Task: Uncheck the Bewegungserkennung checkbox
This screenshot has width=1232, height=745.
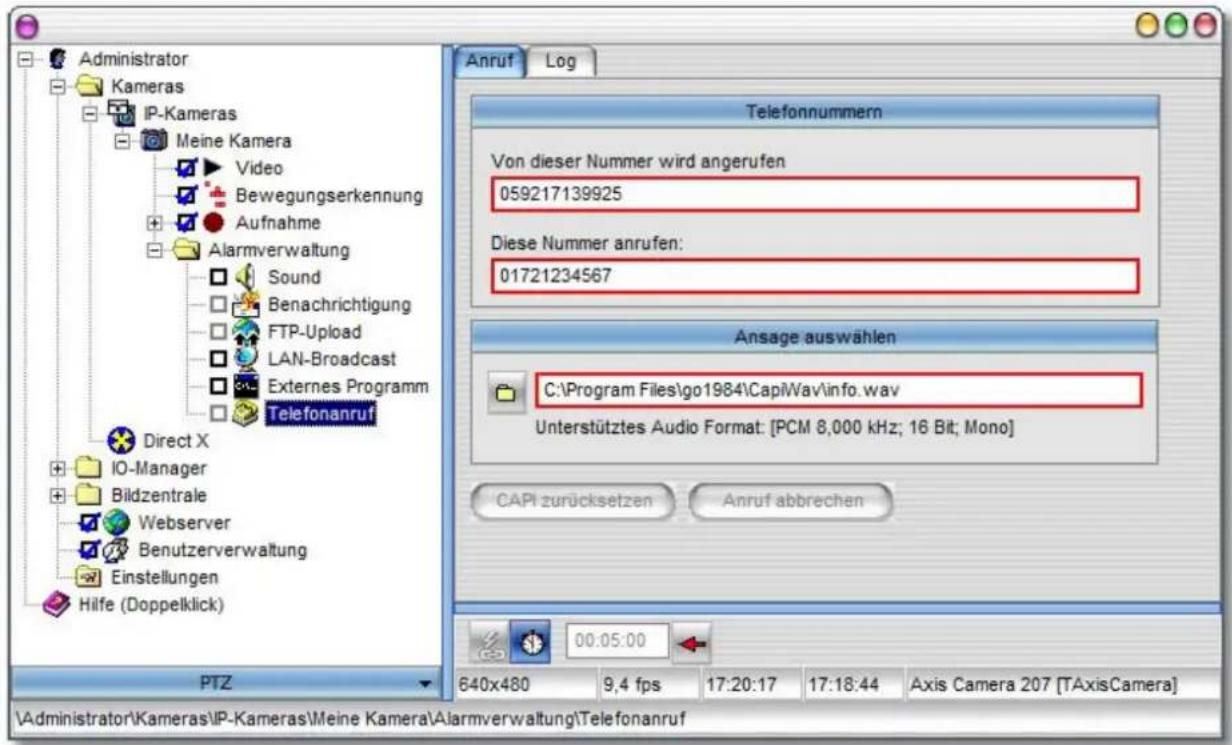Action: point(186,195)
